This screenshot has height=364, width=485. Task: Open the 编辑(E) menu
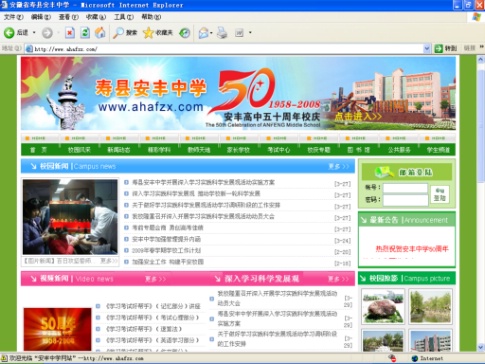click(41, 17)
